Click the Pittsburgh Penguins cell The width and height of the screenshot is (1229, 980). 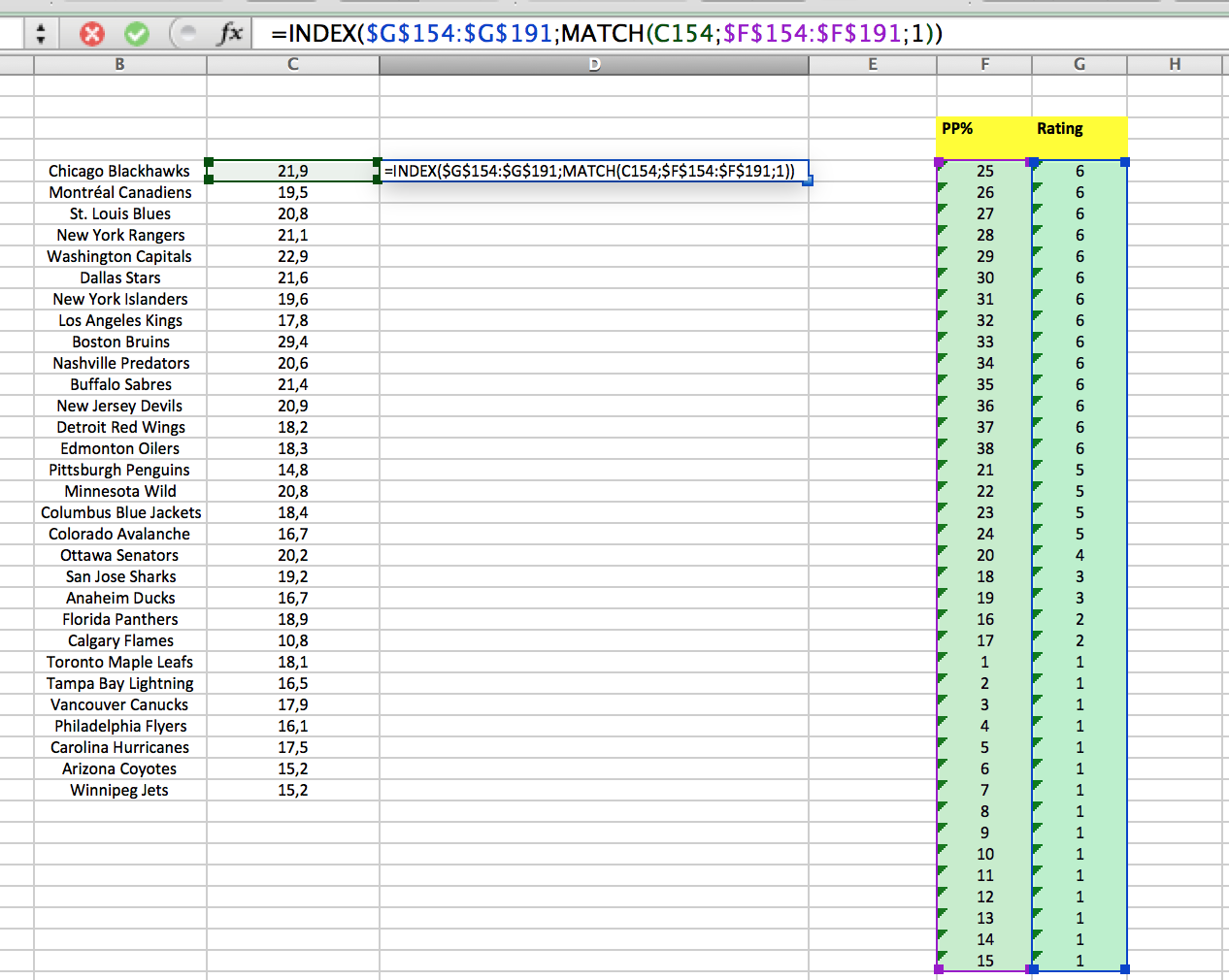[119, 470]
